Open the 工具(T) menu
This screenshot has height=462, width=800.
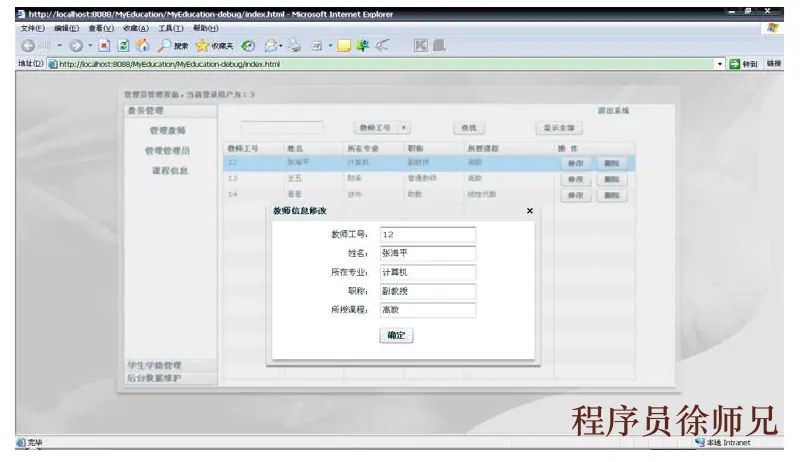(171, 29)
